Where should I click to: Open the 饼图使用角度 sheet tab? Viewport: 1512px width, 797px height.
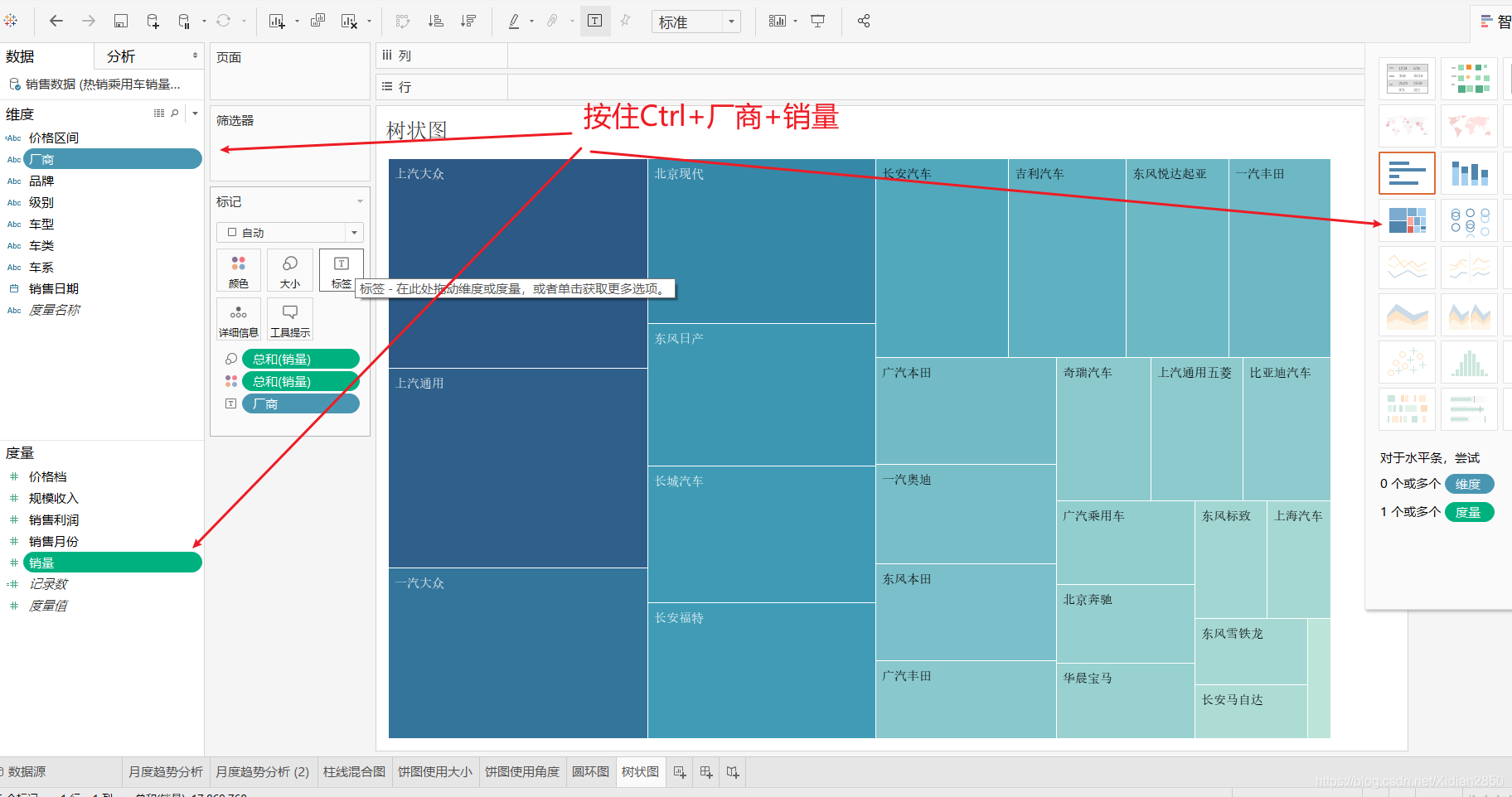pos(522,771)
